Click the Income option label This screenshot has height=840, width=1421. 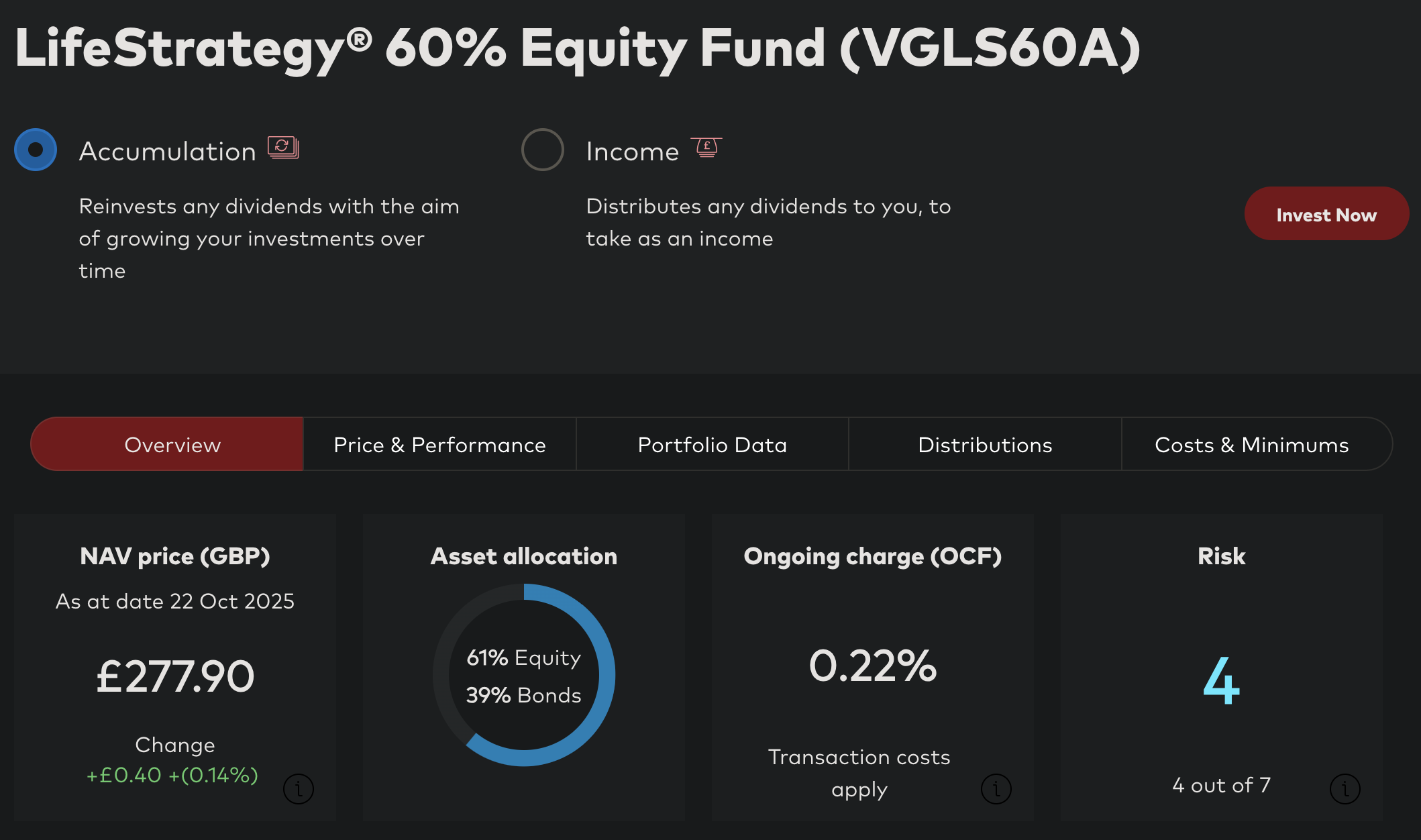[632, 152]
